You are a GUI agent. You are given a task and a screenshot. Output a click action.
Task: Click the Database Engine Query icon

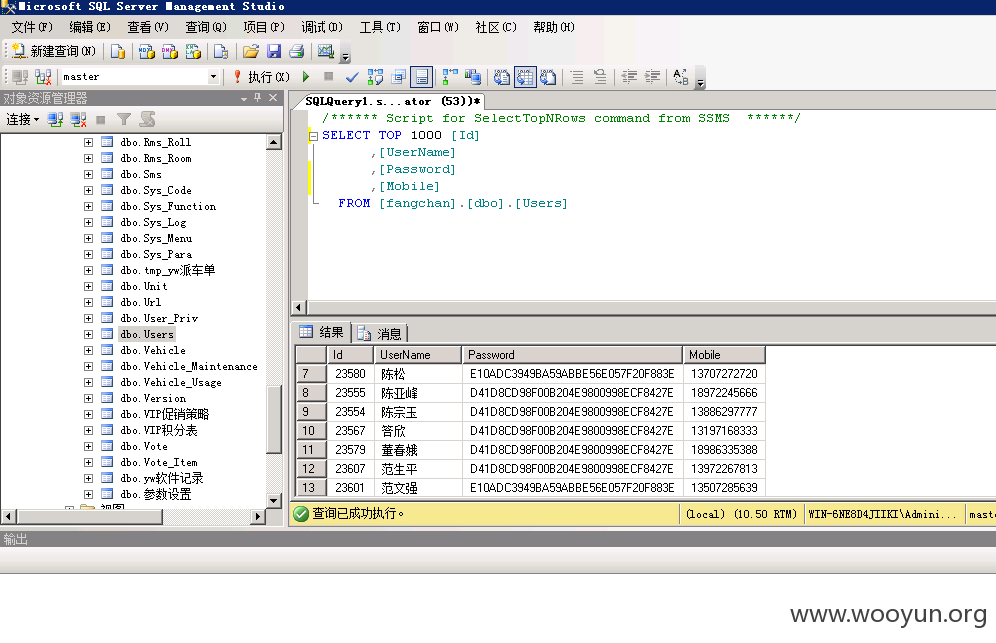[118, 51]
